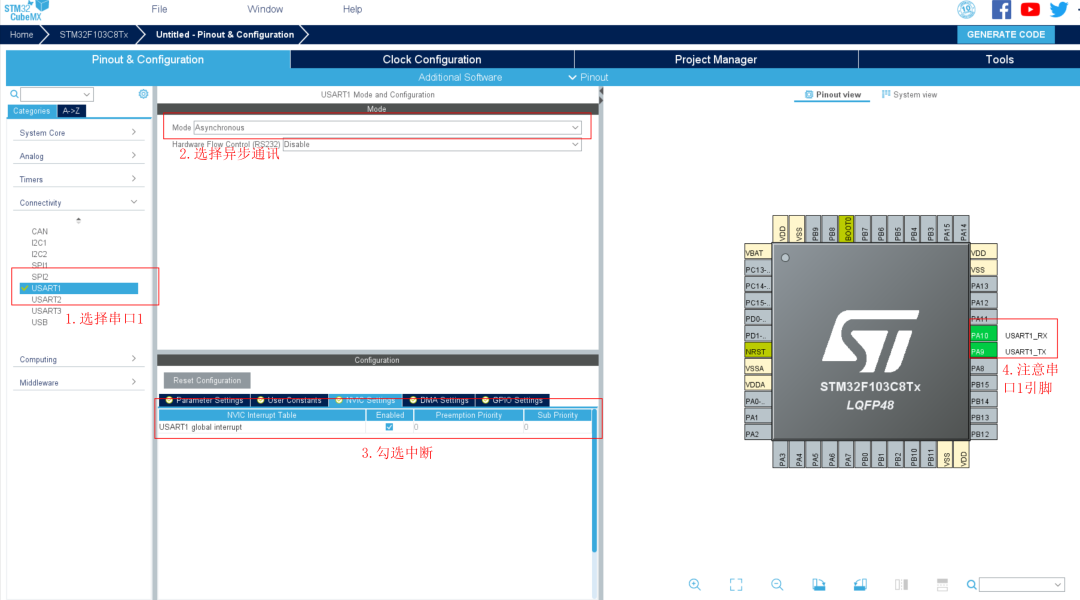Open the Facebook icon link
Image resolution: width=1080 pixels, height=600 pixels.
click(x=1001, y=9)
